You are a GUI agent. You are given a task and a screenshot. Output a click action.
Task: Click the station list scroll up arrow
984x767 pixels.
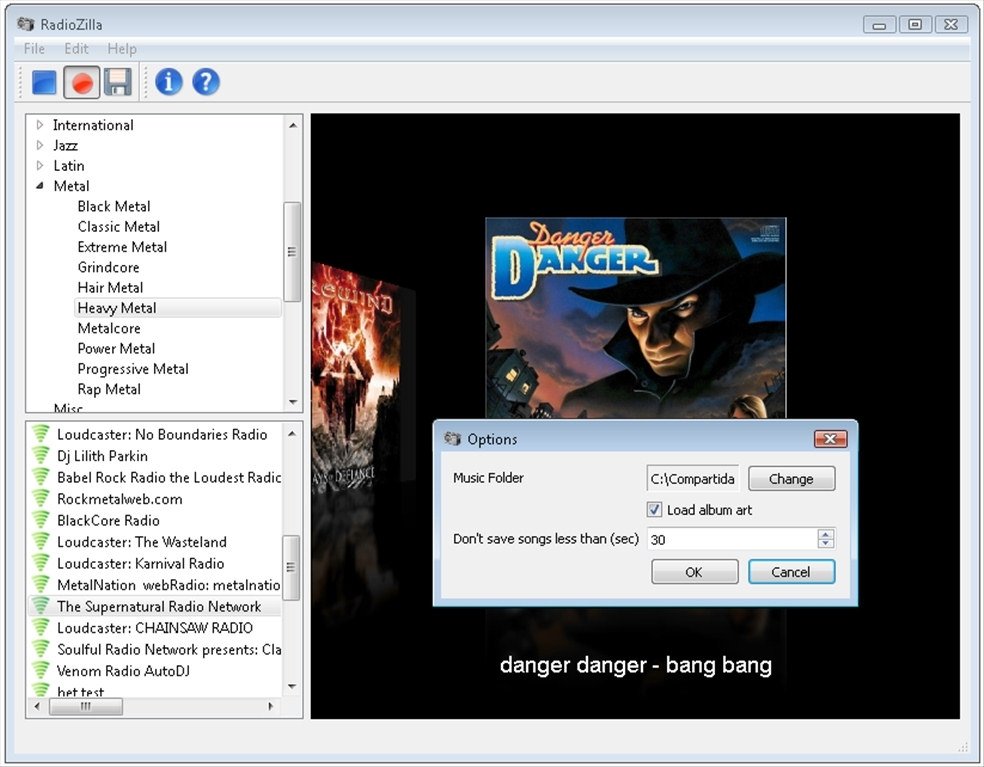(292, 433)
